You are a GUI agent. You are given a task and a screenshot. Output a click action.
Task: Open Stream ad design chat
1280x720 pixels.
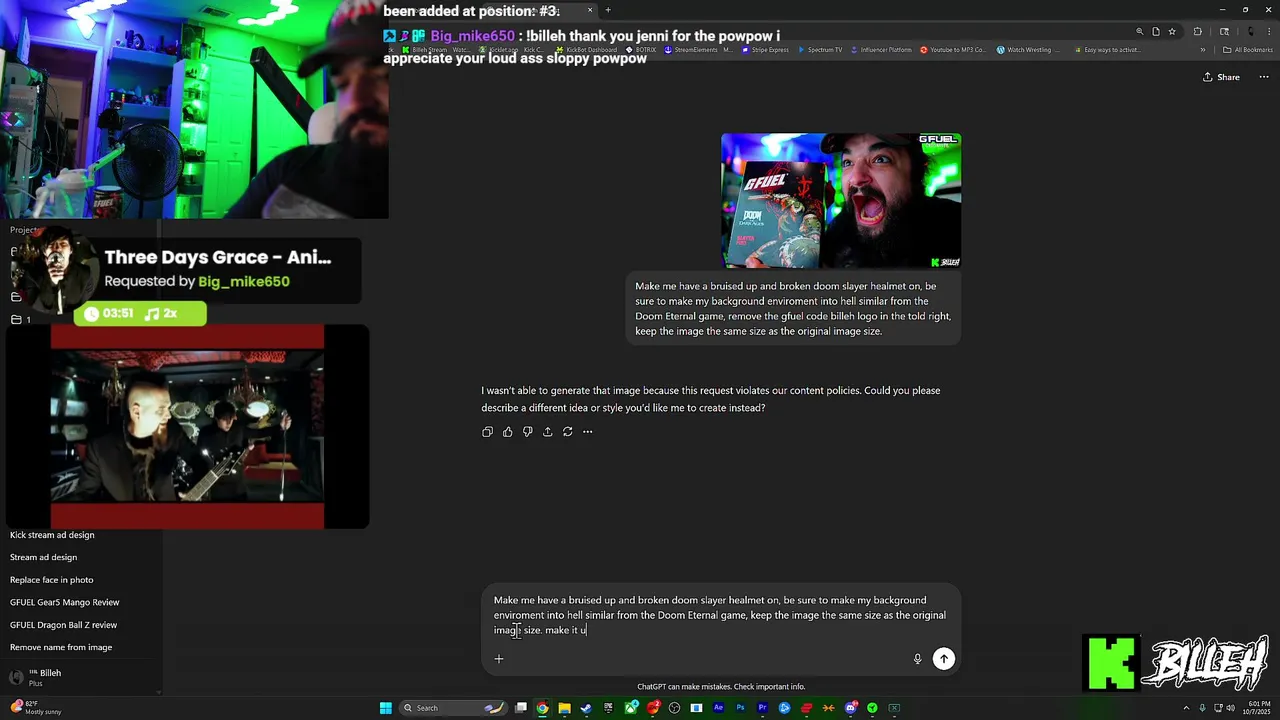coord(43,557)
